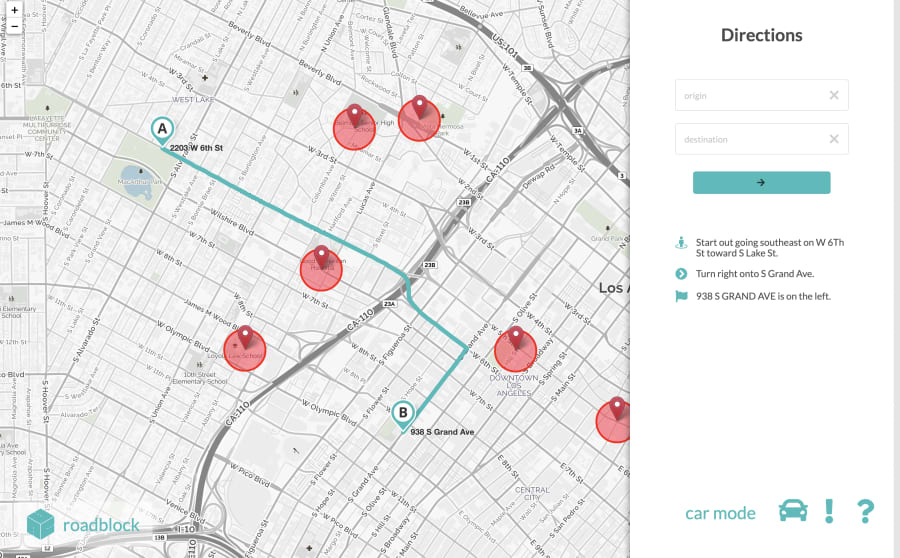Screen dimensions: 900x558
Task: Click the '2203 W 6th St' map label
Action: (196, 148)
